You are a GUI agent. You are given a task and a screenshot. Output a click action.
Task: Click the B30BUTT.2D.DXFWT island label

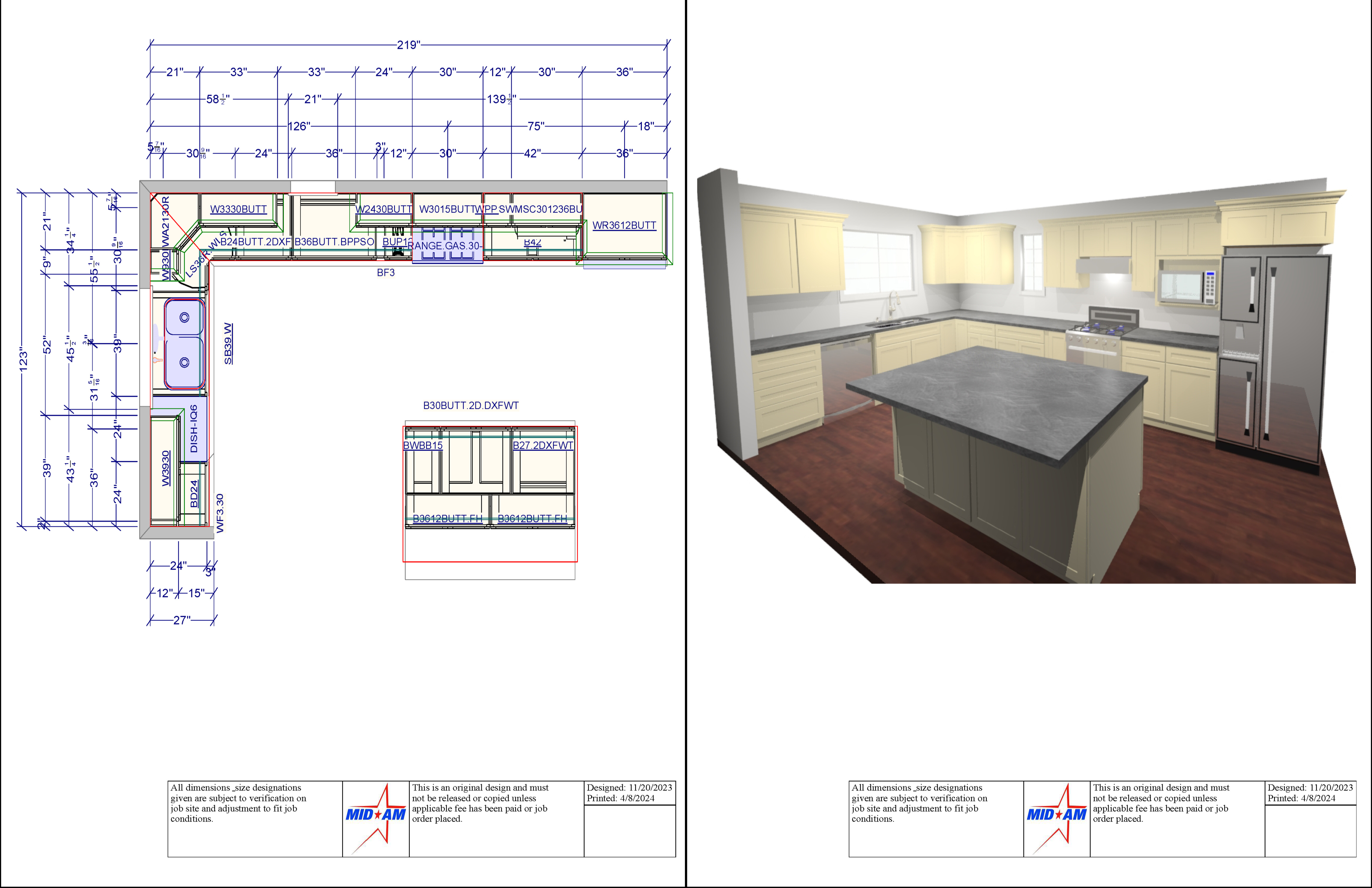coord(471,405)
